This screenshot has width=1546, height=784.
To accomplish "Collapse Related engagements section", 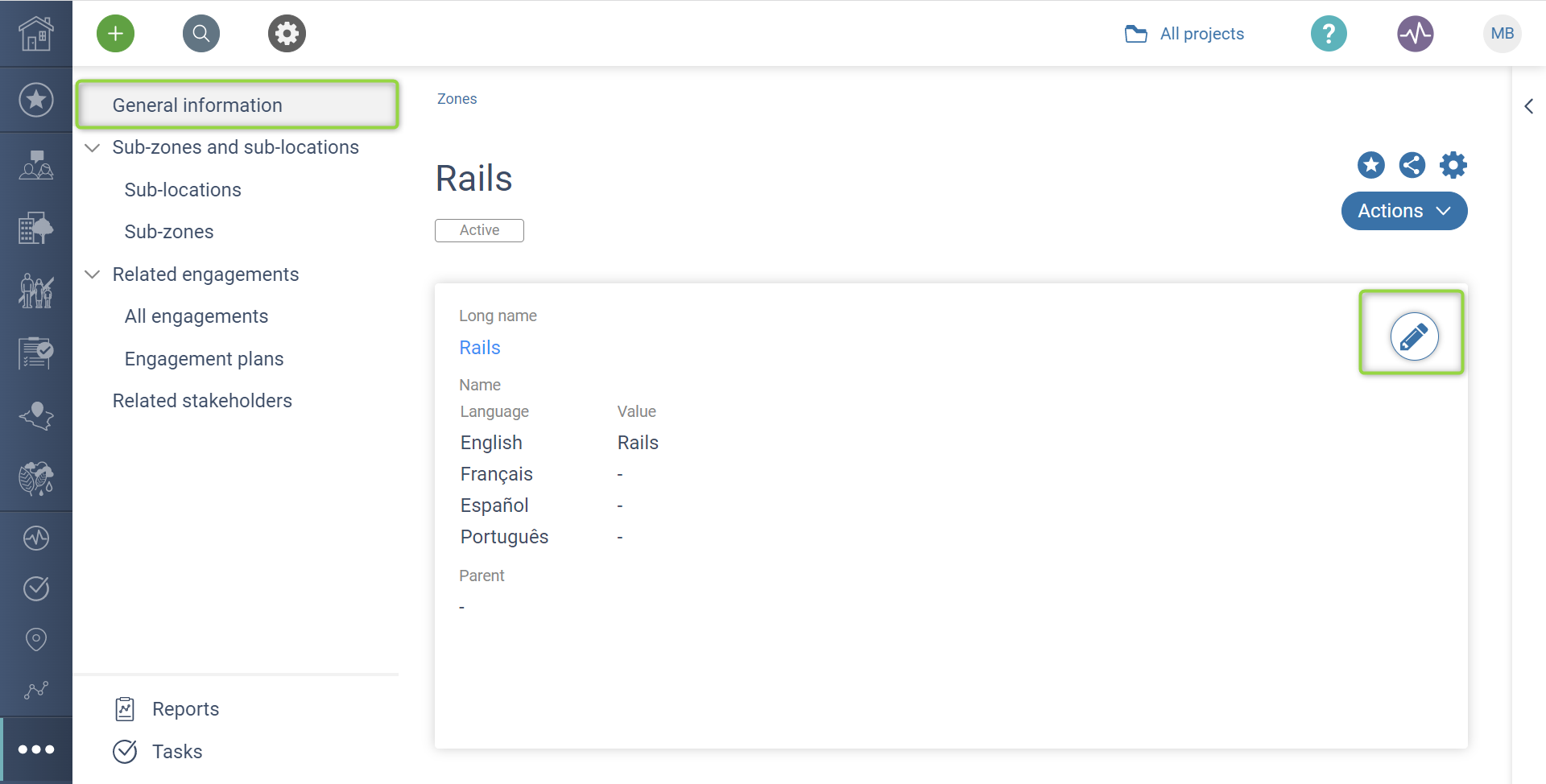I will coord(93,274).
